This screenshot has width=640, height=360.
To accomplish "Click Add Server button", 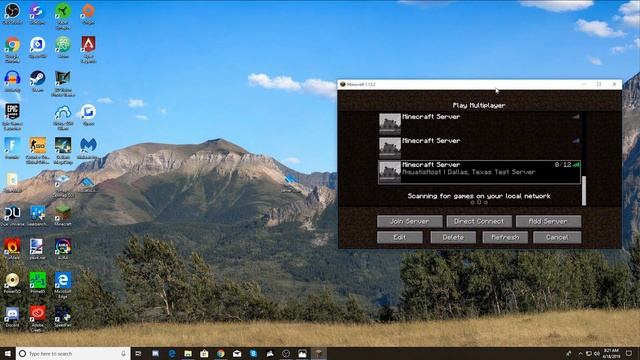I will (x=548, y=221).
